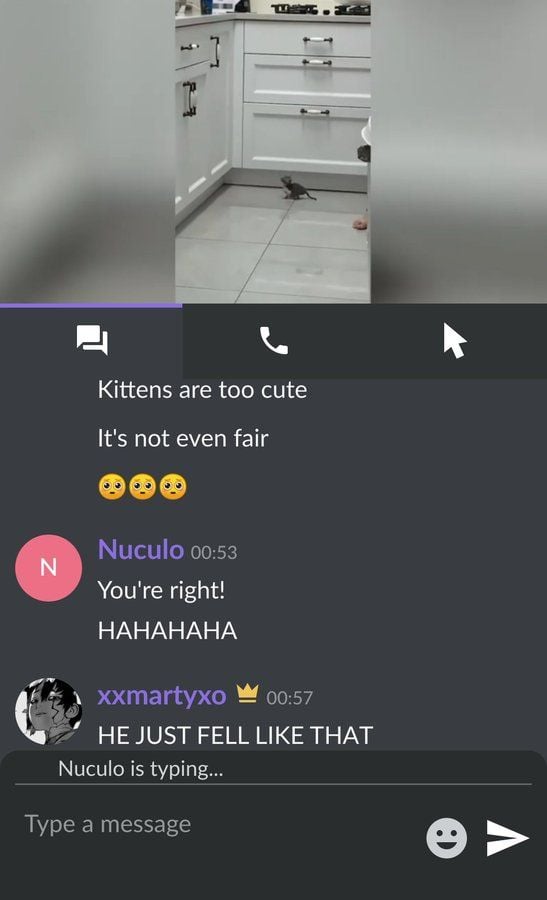Click the 00:57 message timestamp
Screen dimensions: 547x900
[289, 697]
